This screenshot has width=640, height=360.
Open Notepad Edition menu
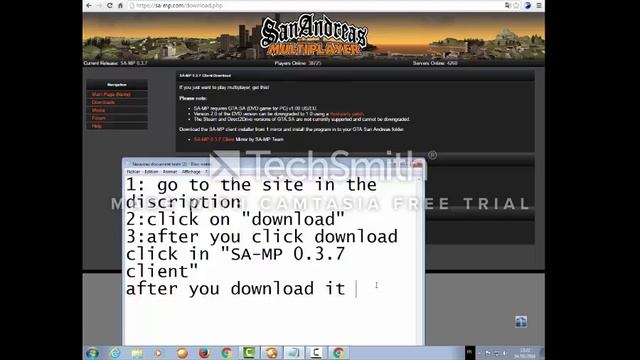[151, 172]
